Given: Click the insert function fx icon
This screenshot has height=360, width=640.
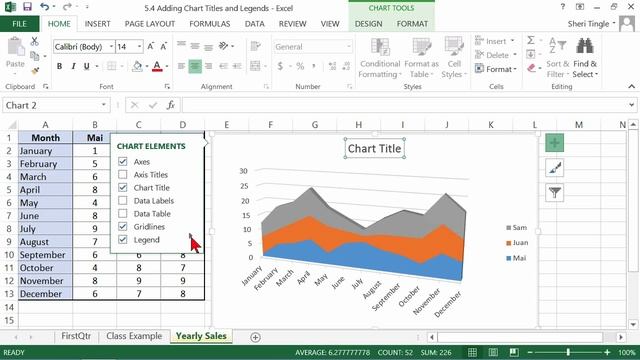Looking at the screenshot, I should (x=171, y=105).
